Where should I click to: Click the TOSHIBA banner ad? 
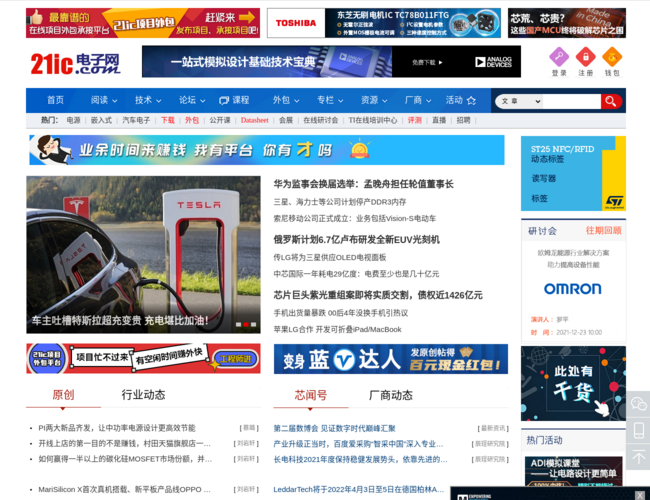coord(384,23)
